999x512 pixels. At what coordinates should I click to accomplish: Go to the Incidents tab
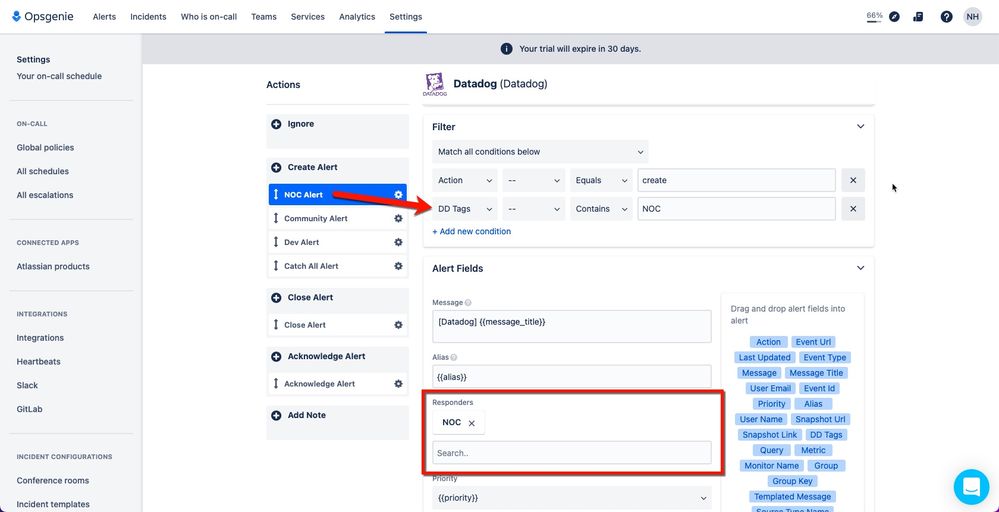pyautogui.click(x=148, y=17)
